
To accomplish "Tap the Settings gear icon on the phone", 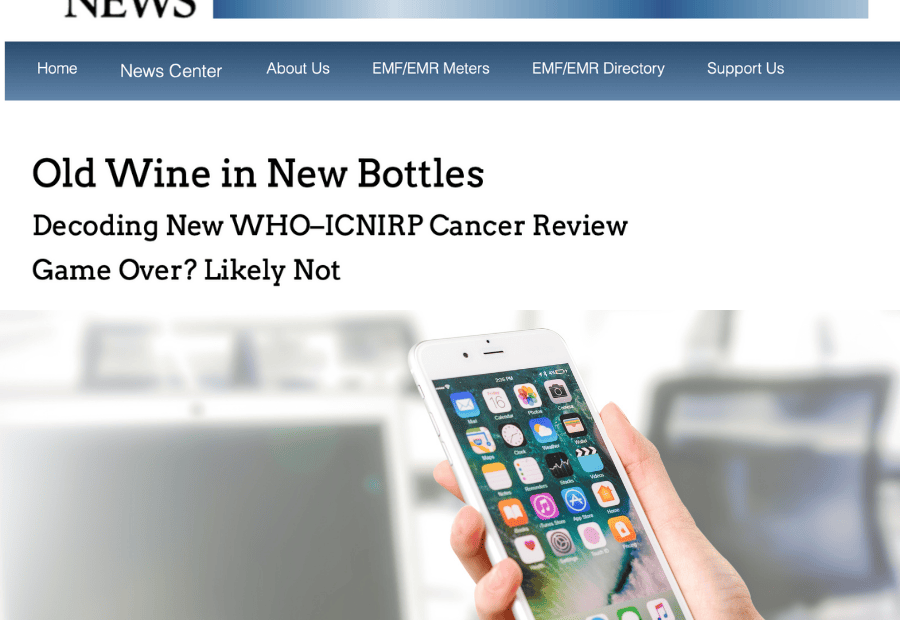I will pos(560,542).
